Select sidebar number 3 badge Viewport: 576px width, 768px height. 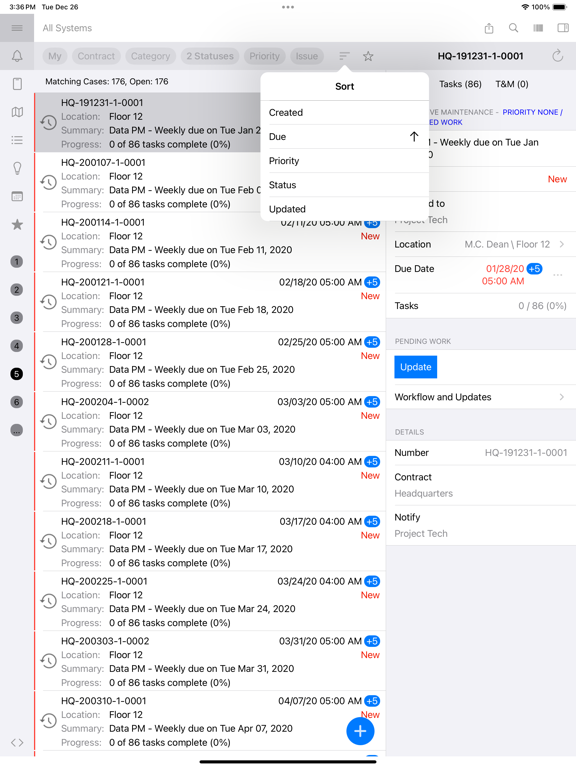point(17,317)
